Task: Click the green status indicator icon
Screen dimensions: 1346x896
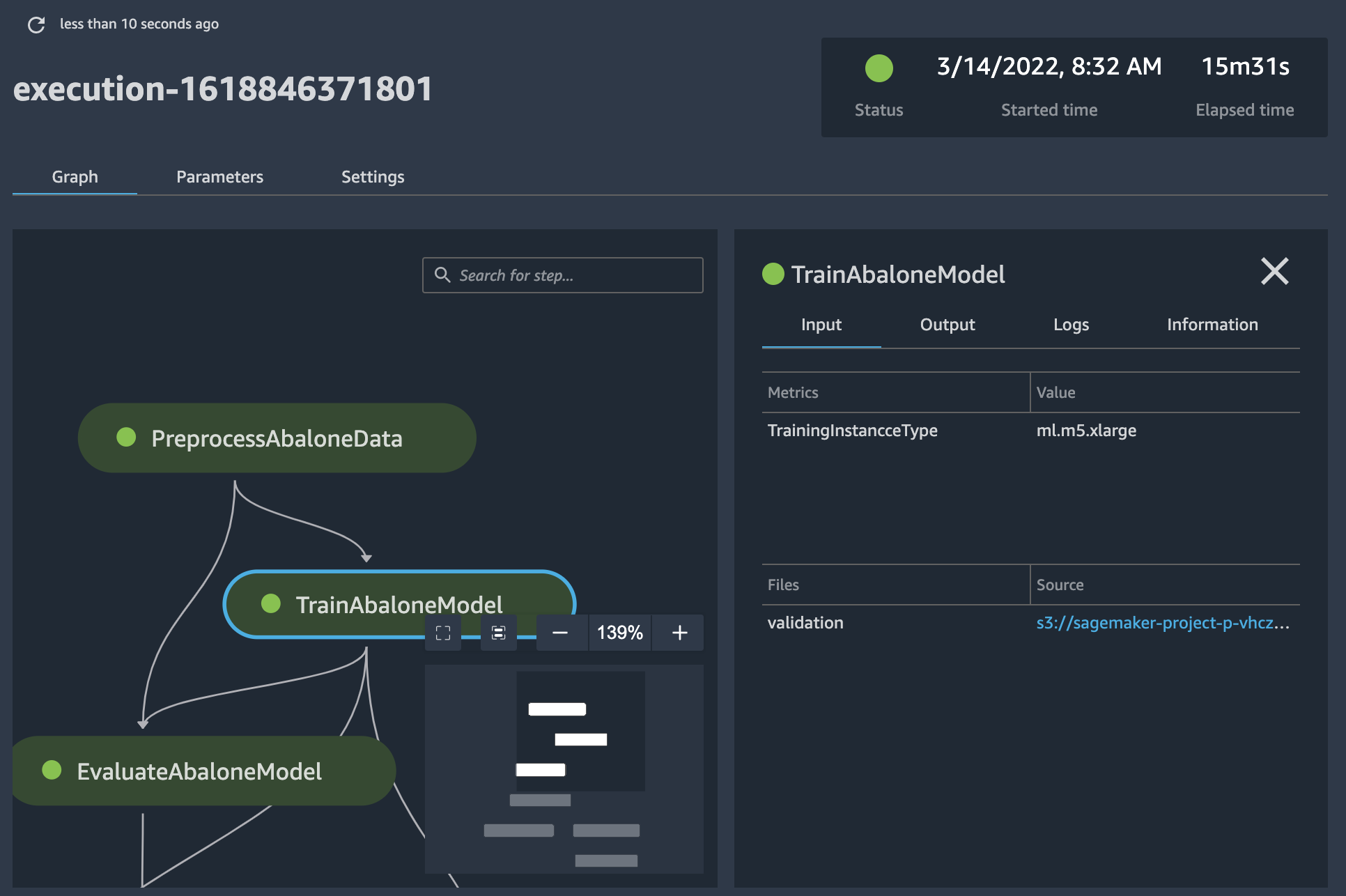Action: click(877, 66)
